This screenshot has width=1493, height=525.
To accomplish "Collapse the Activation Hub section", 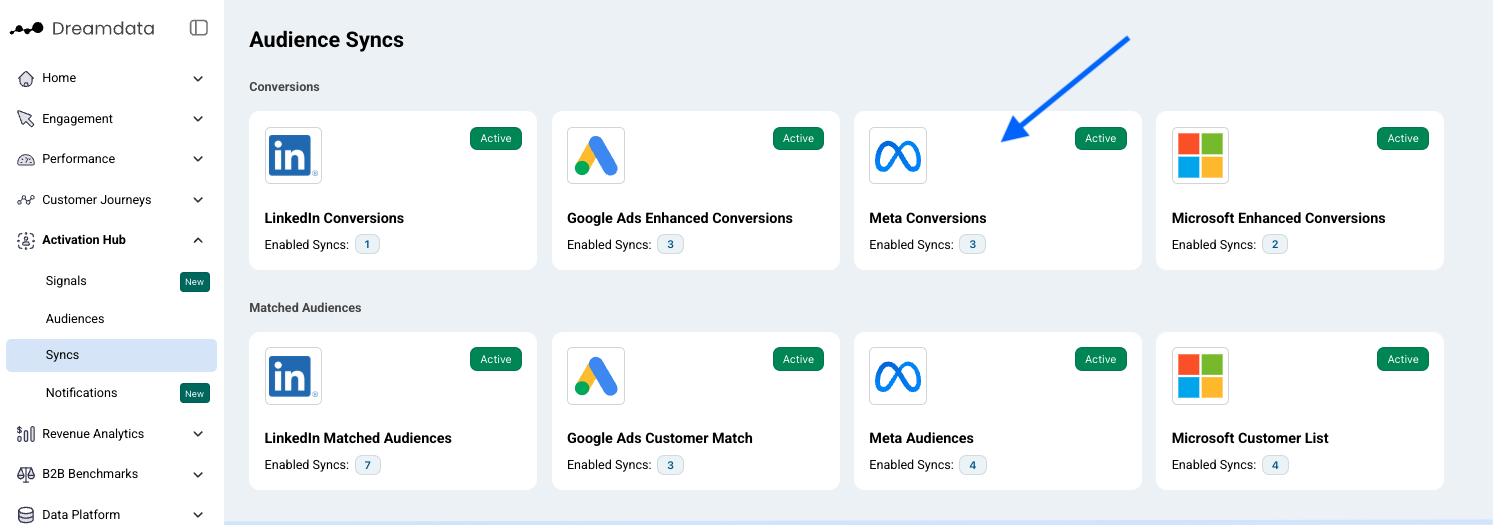I will point(198,240).
